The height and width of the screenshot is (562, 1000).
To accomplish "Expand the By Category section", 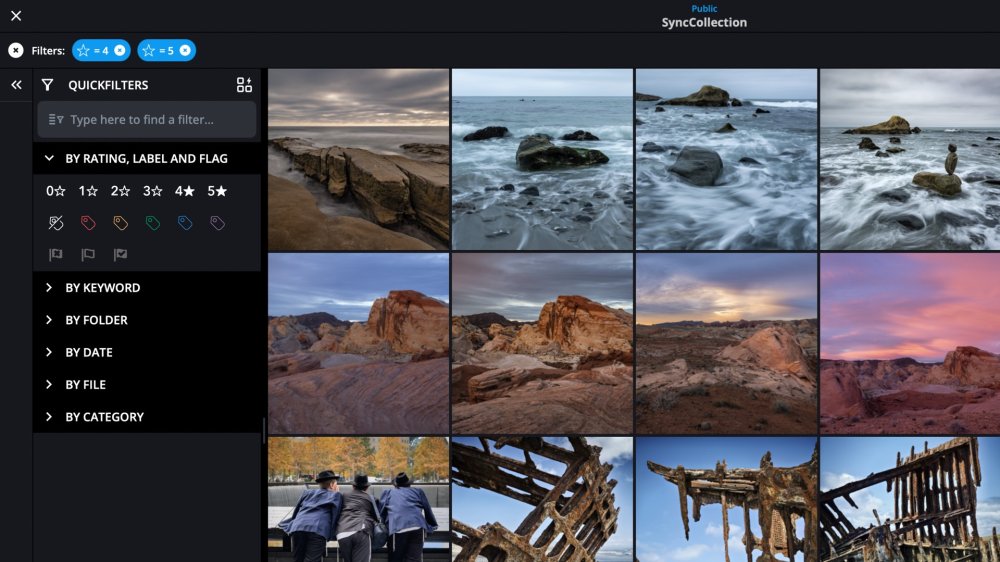I will (x=147, y=417).
